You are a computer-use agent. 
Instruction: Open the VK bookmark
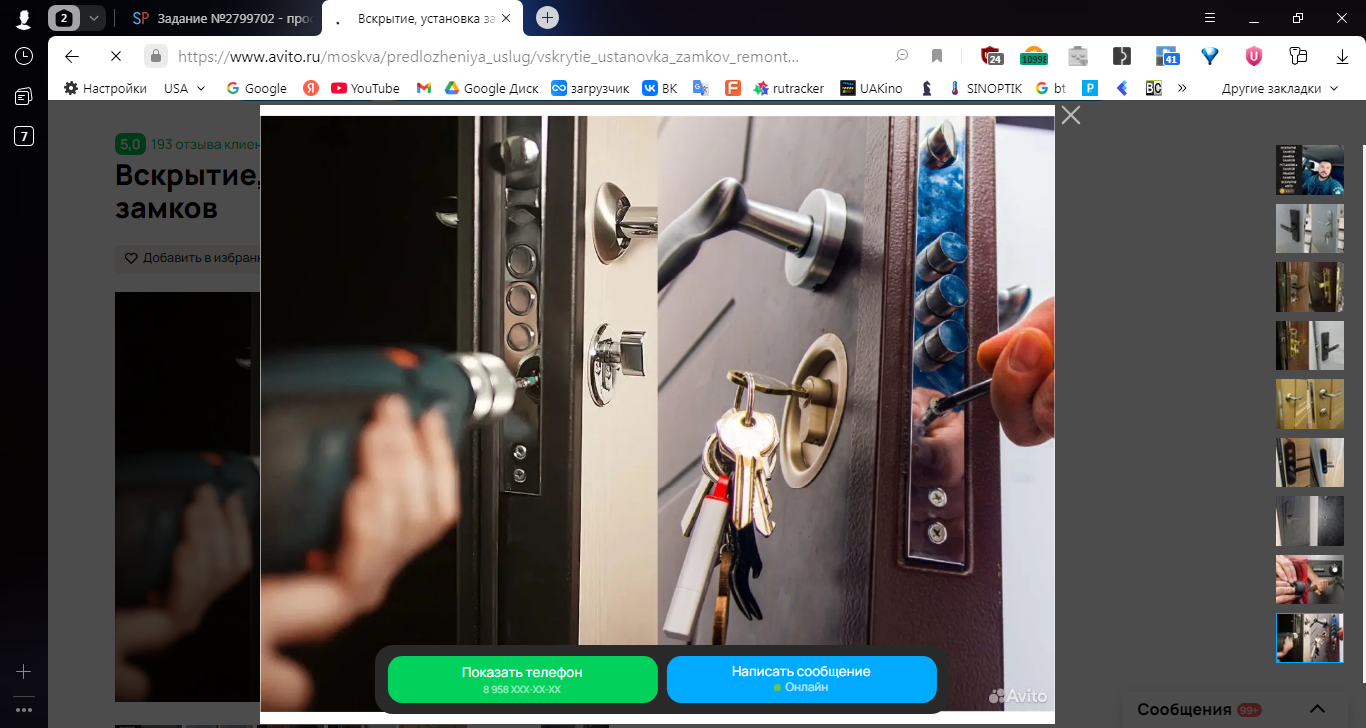coord(660,88)
